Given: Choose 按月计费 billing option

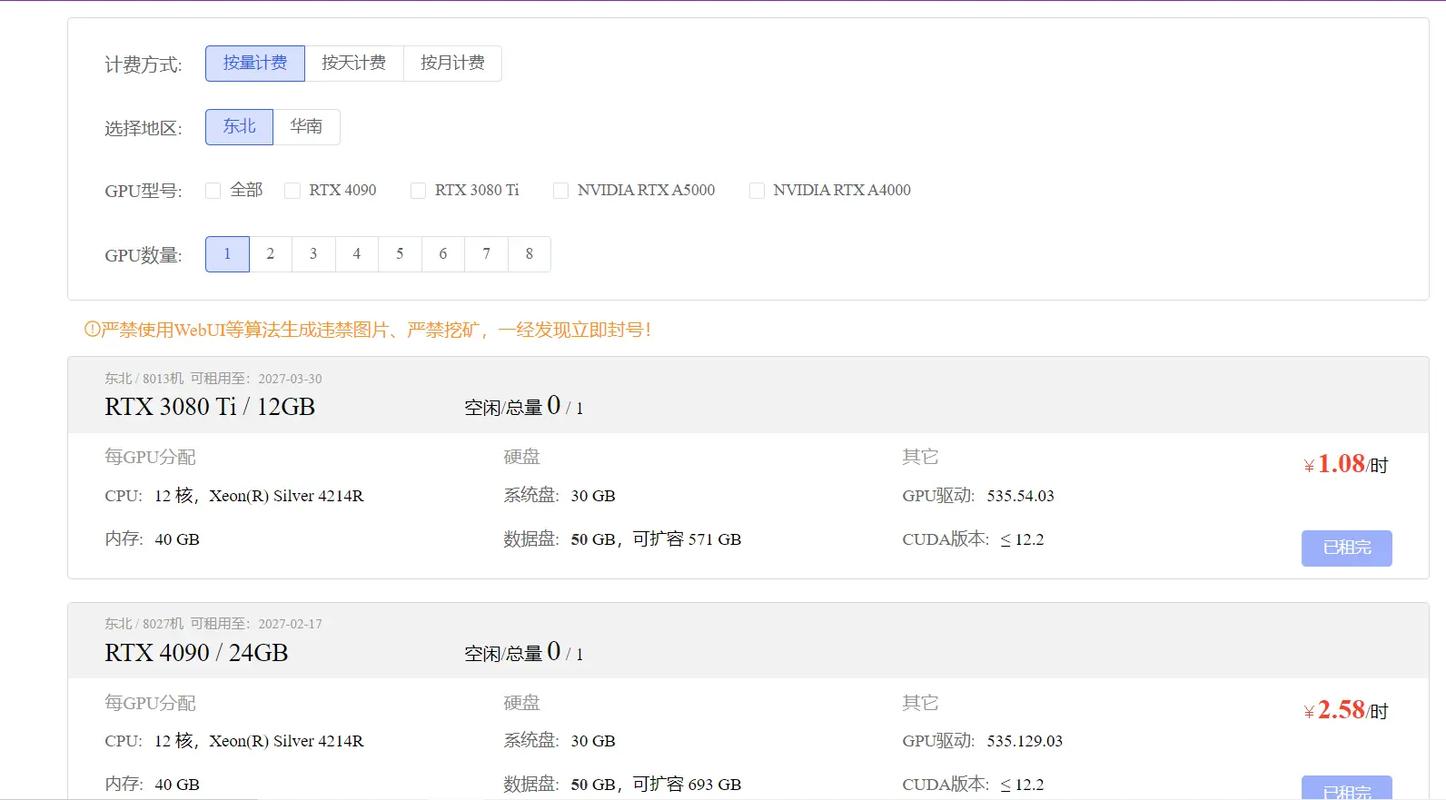Looking at the screenshot, I should point(452,63).
